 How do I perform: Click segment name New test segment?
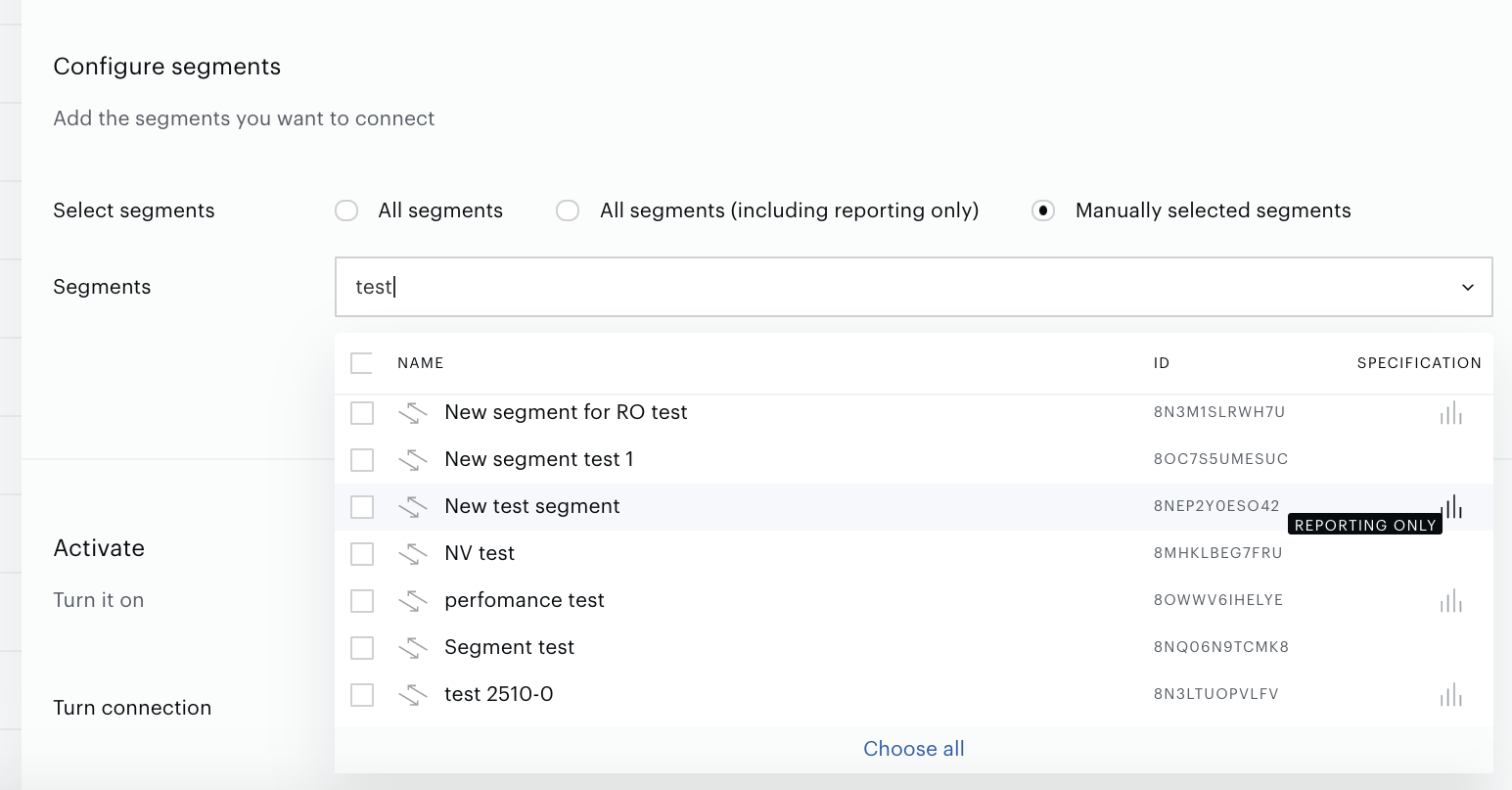pyautogui.click(x=532, y=507)
